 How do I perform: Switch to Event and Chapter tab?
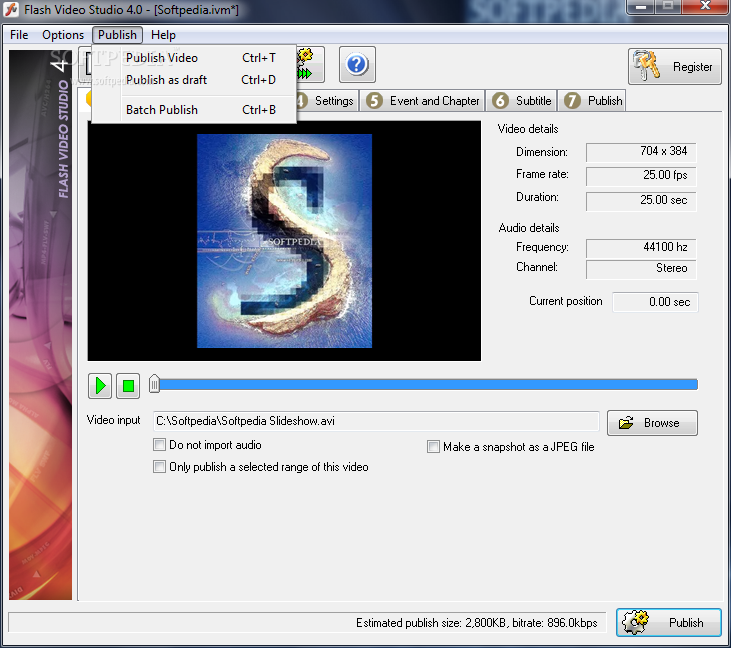(x=422, y=101)
